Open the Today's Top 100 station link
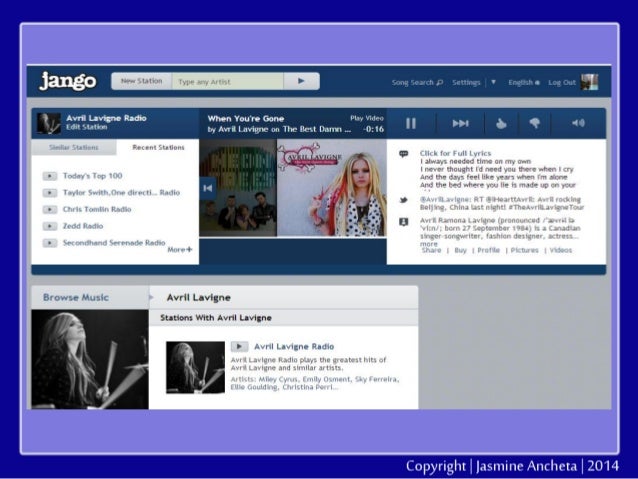 [92, 176]
